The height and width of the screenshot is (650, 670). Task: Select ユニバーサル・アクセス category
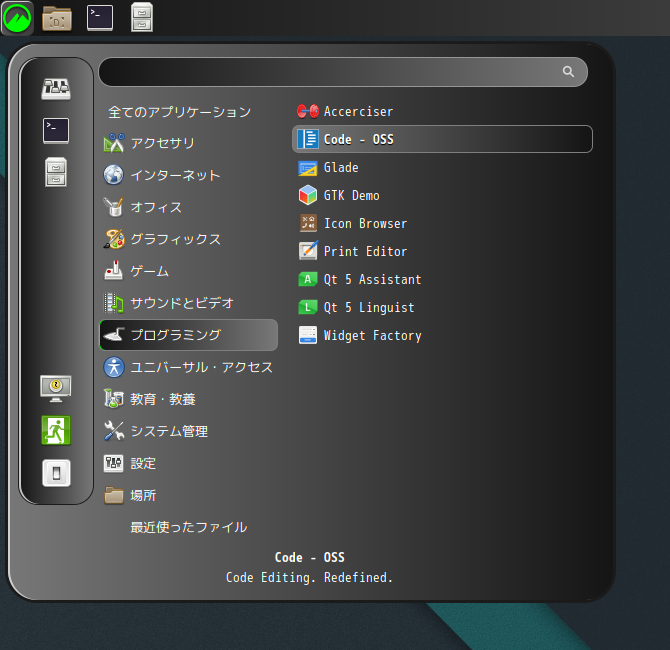pos(188,367)
